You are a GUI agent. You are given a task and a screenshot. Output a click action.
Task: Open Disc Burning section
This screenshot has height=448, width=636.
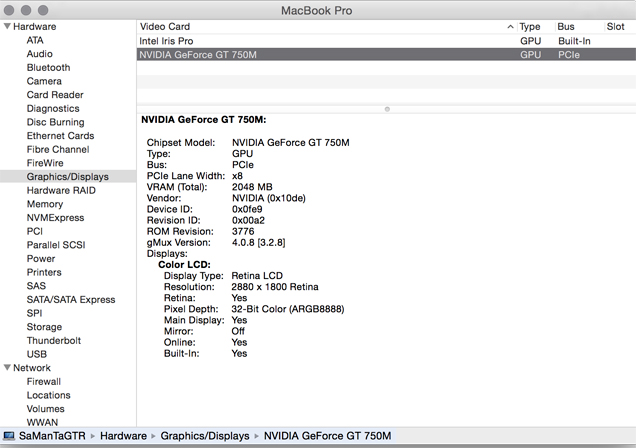coord(55,122)
